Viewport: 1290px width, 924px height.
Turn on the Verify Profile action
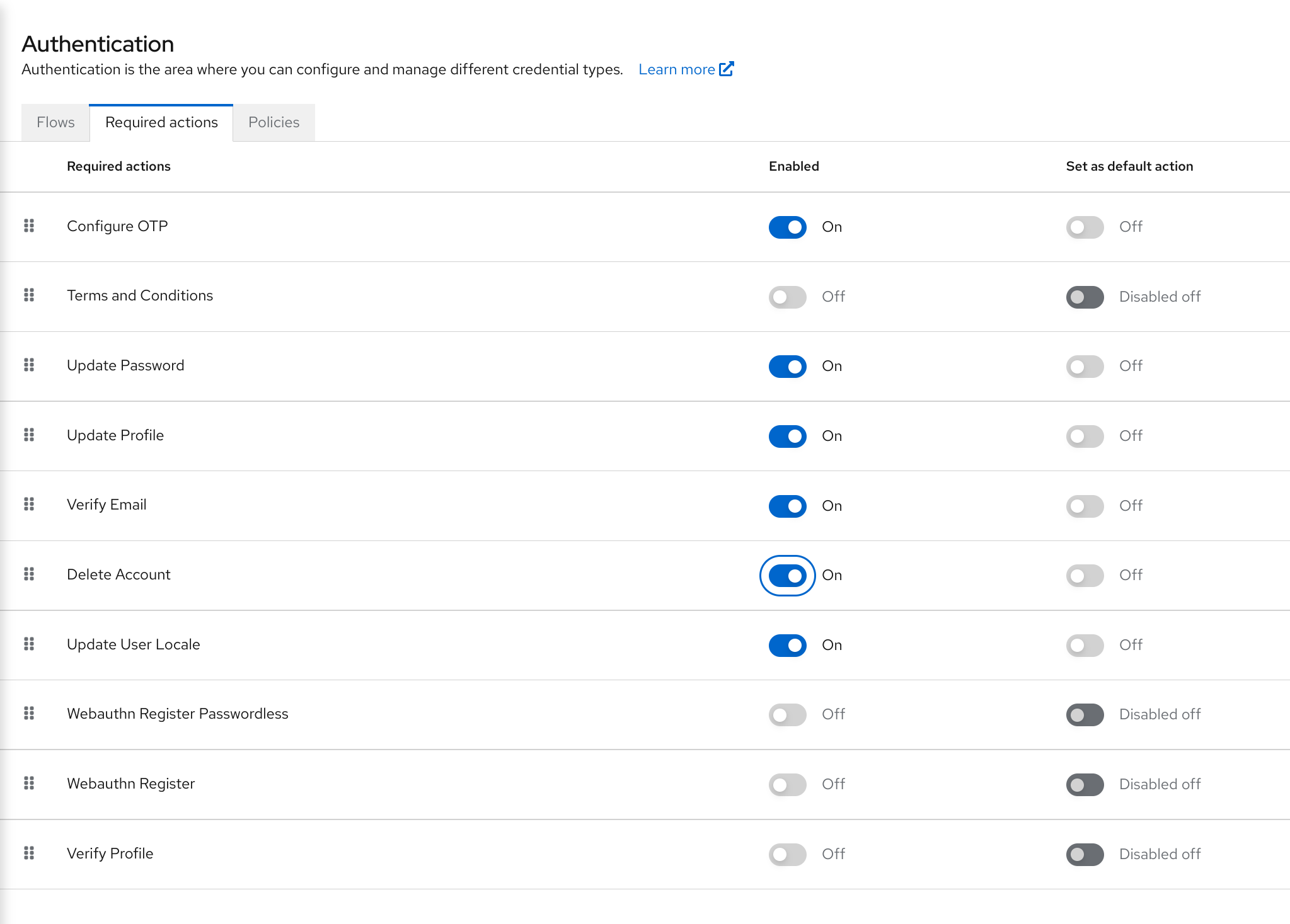pyautogui.click(x=786, y=854)
